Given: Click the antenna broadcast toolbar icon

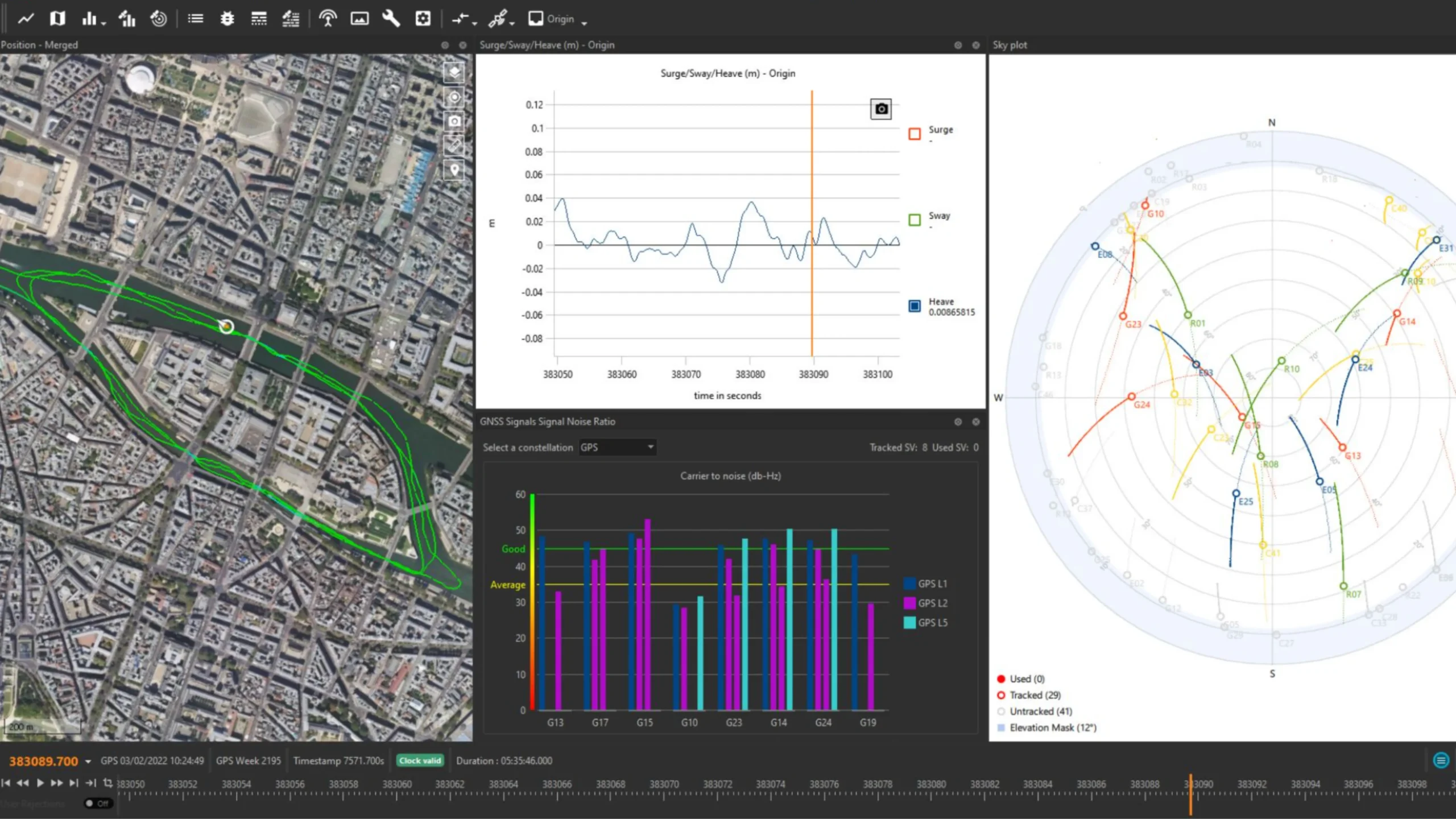Looking at the screenshot, I should (328, 19).
